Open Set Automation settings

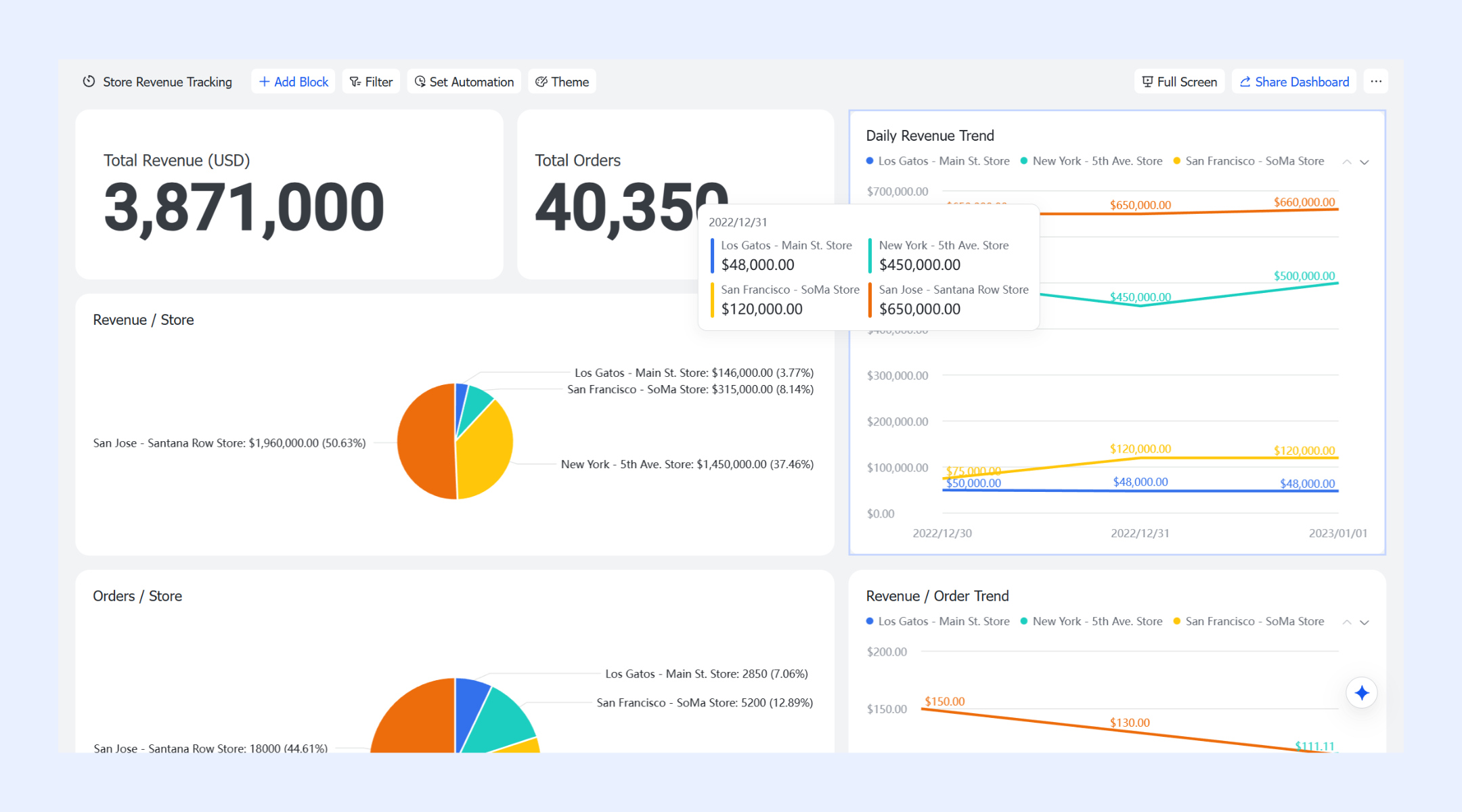[x=464, y=82]
